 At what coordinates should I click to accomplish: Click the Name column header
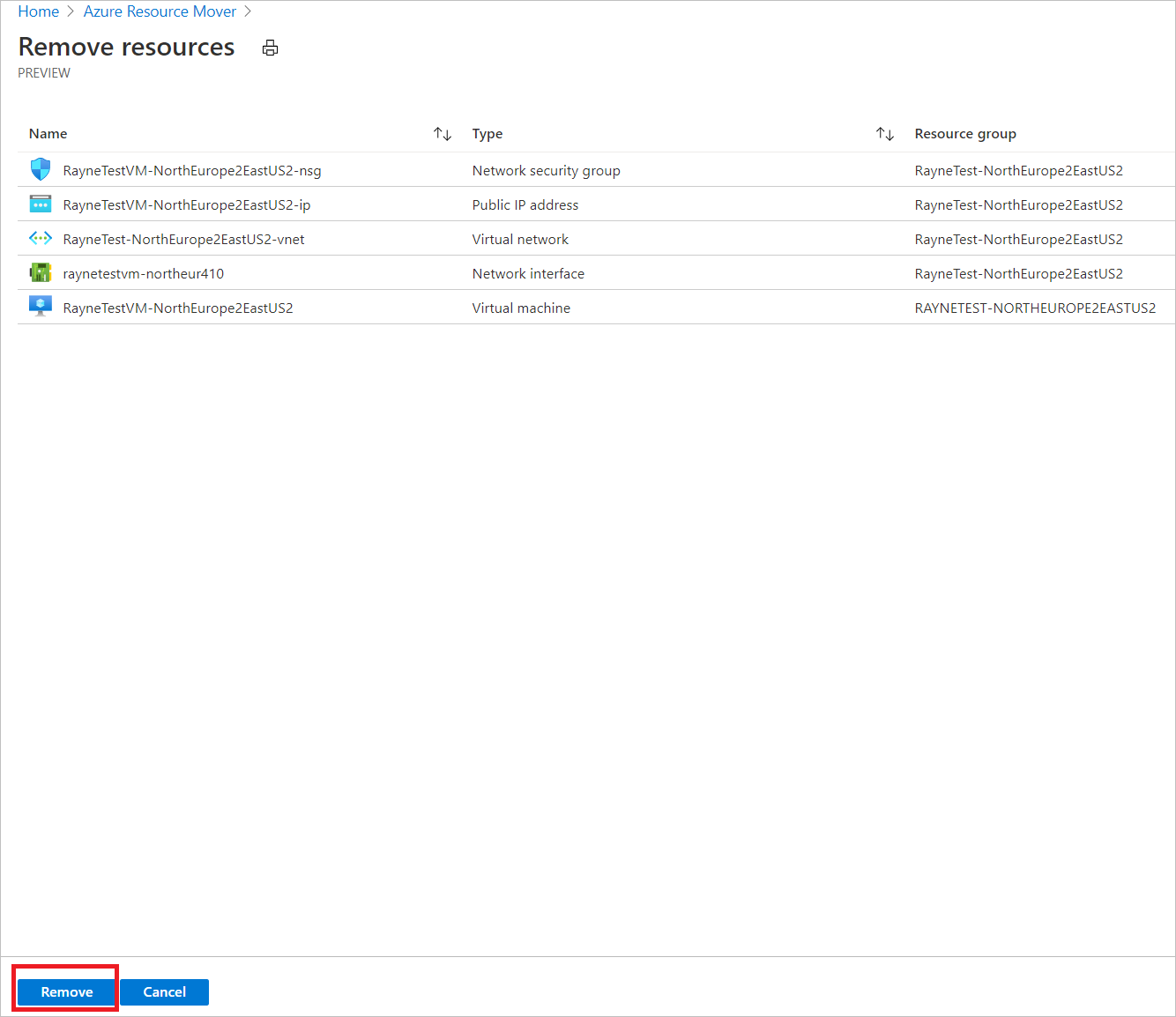48,133
